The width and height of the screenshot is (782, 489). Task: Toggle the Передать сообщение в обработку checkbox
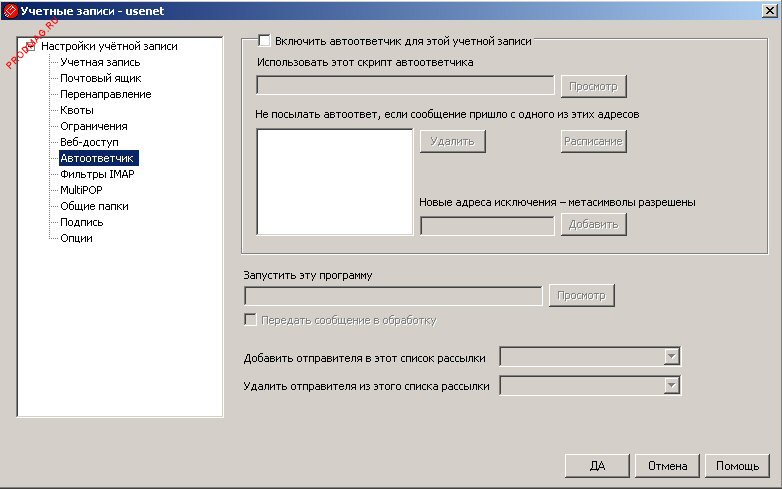(x=250, y=320)
